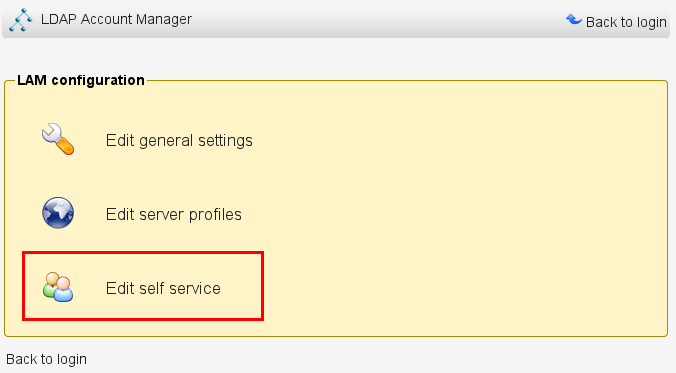Click the LAM tree logo icon

[x=20, y=19]
